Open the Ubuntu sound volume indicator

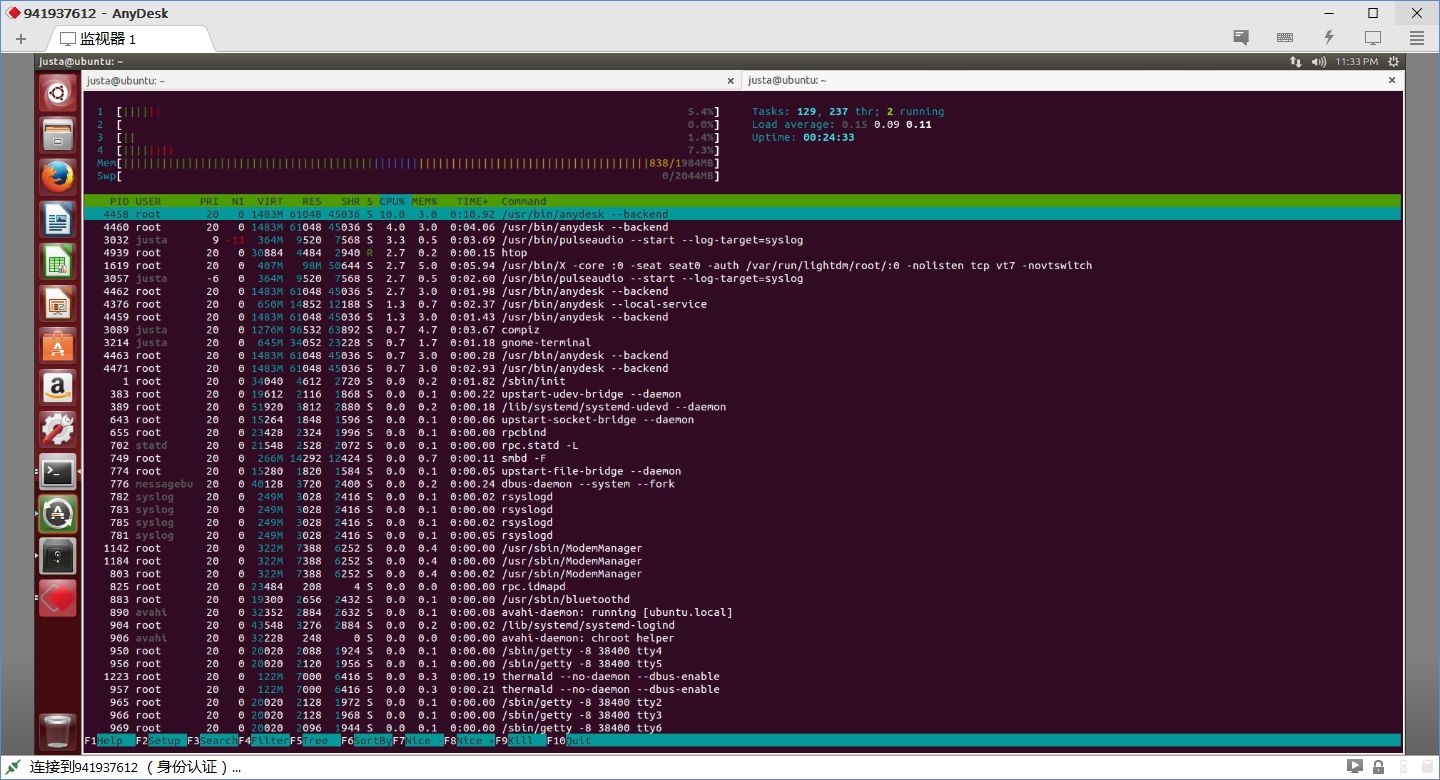pyautogui.click(x=1318, y=62)
